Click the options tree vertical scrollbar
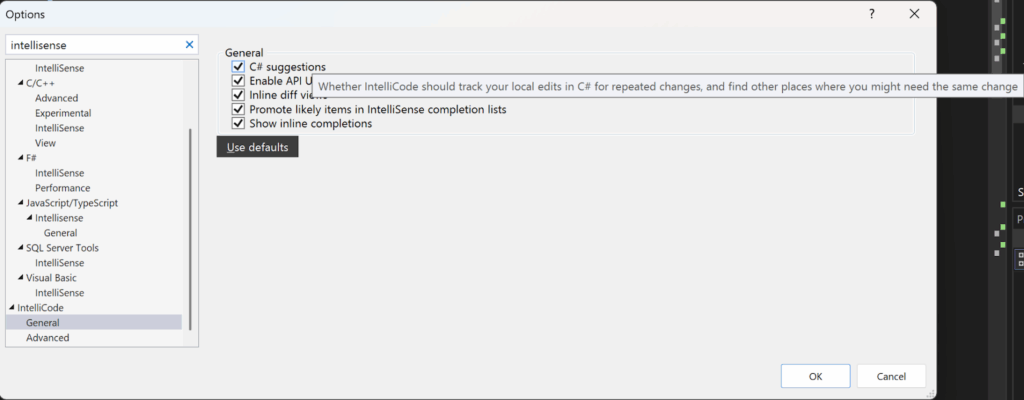This screenshot has height=400, width=1024. pyautogui.click(x=190, y=228)
